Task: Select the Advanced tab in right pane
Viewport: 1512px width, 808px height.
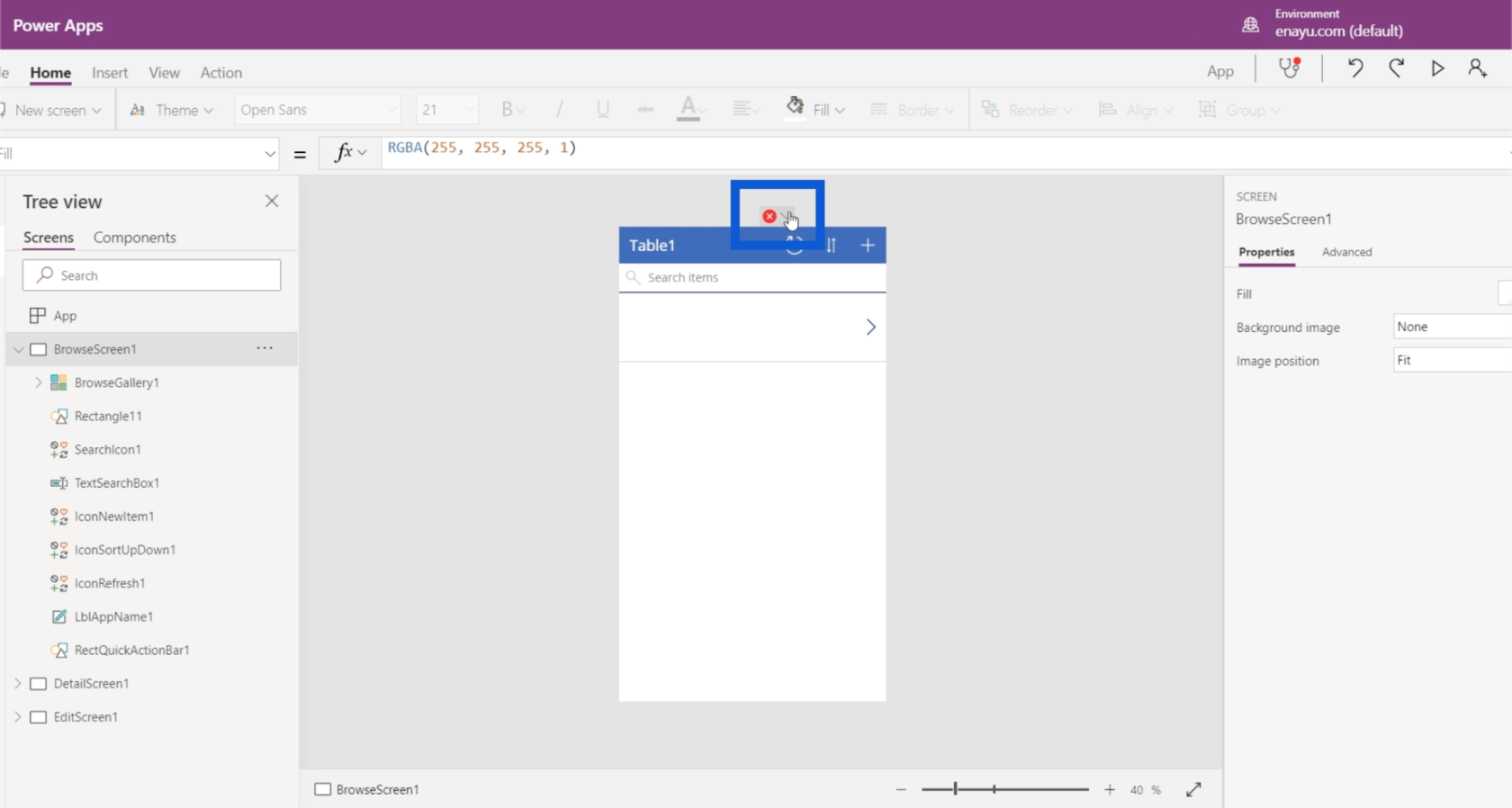Action: coord(1346,252)
